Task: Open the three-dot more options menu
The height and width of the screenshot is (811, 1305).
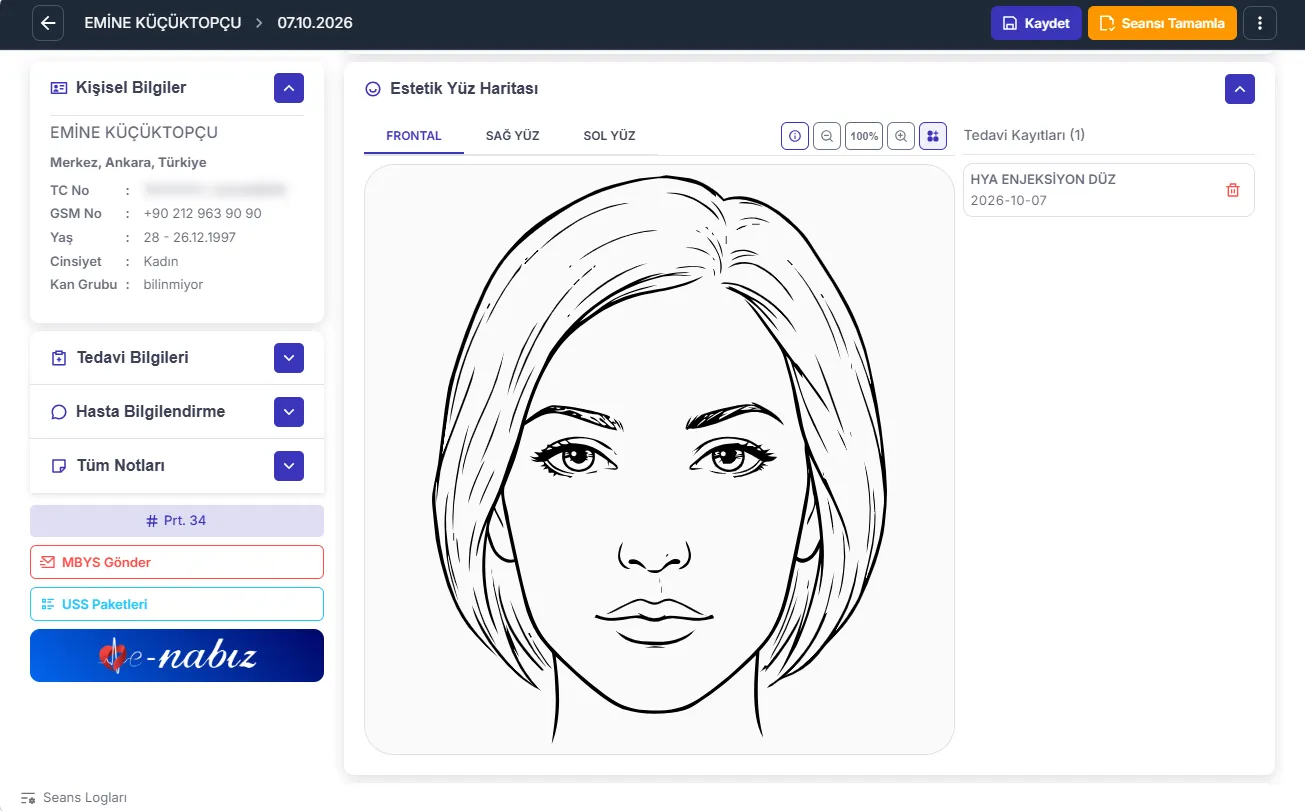Action: pyautogui.click(x=1260, y=23)
